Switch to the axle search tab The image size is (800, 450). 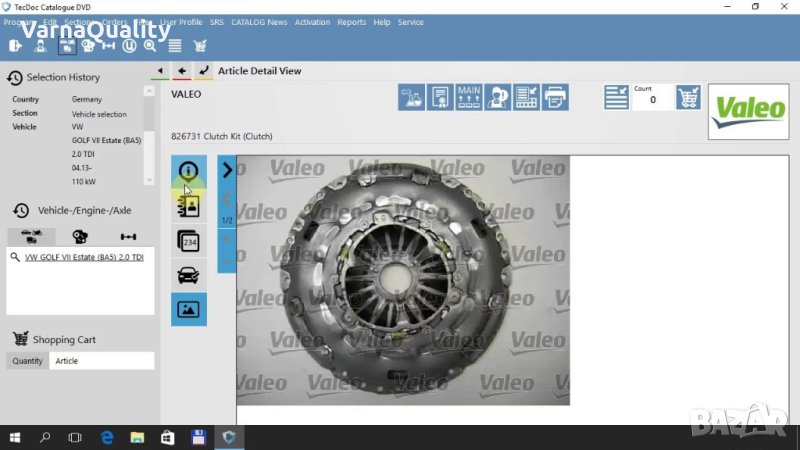click(128, 237)
